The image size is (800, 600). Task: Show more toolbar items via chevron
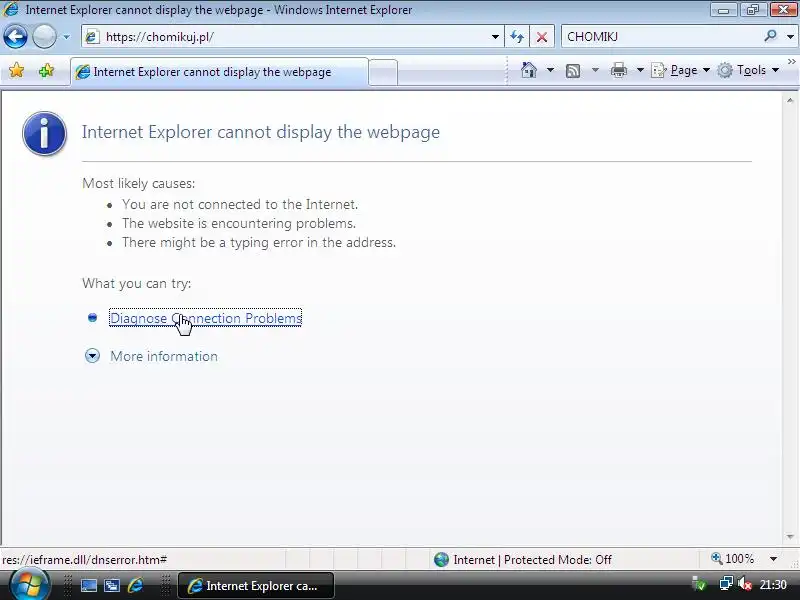click(x=791, y=62)
